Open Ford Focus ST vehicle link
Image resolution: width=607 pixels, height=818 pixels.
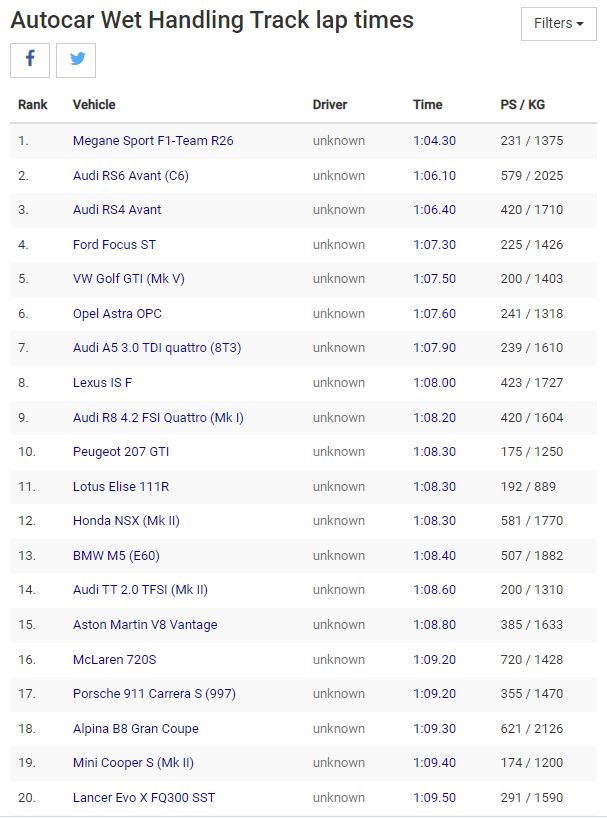point(114,245)
